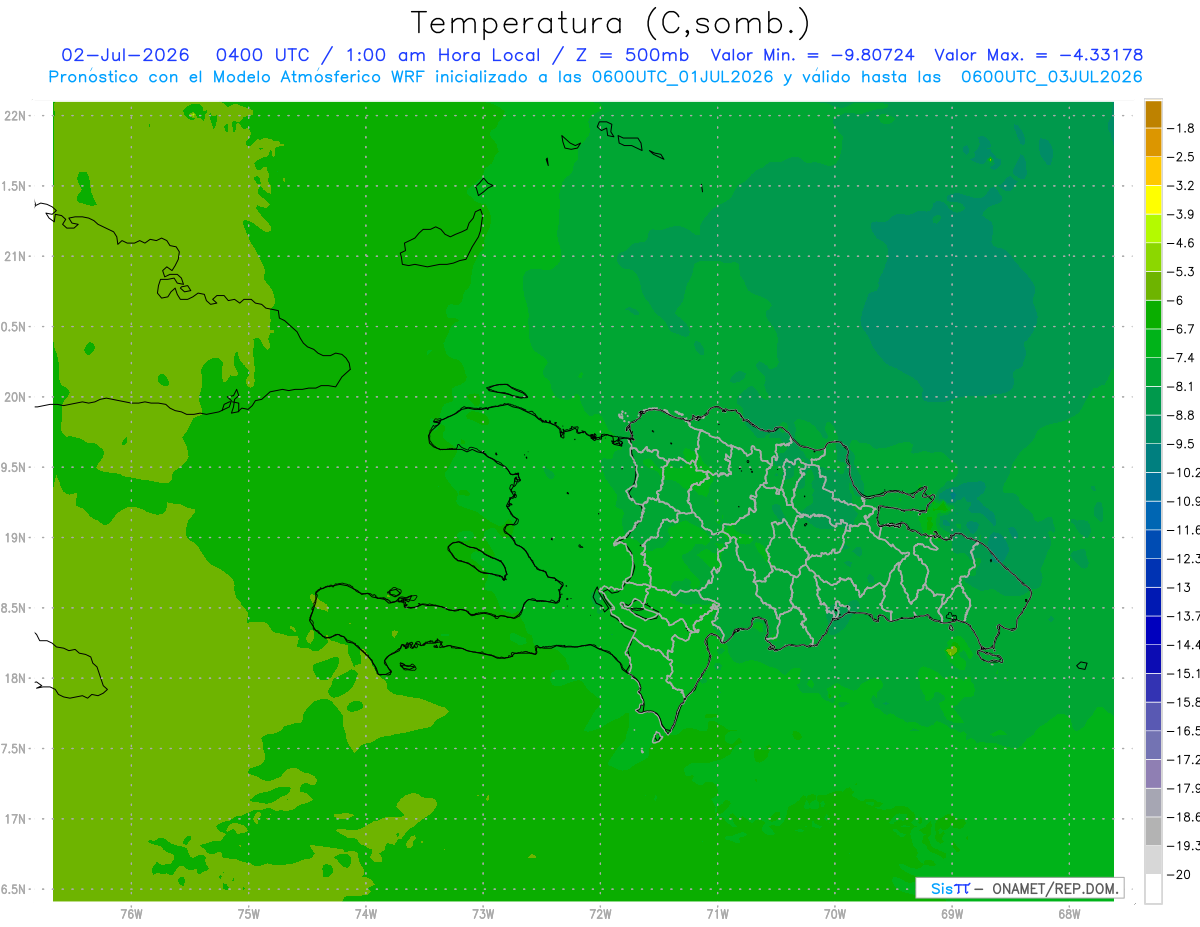
Task: Click the '-9.5' colorbar scale value
Action: click(x=1181, y=443)
